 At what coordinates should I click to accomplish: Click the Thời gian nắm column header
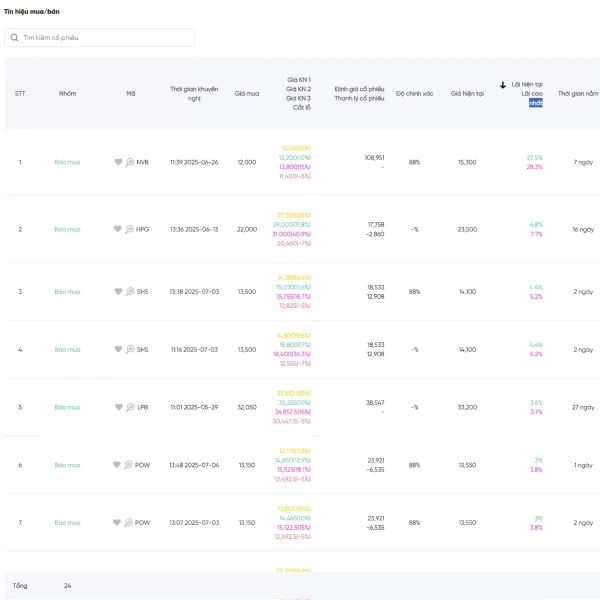[x=578, y=93]
